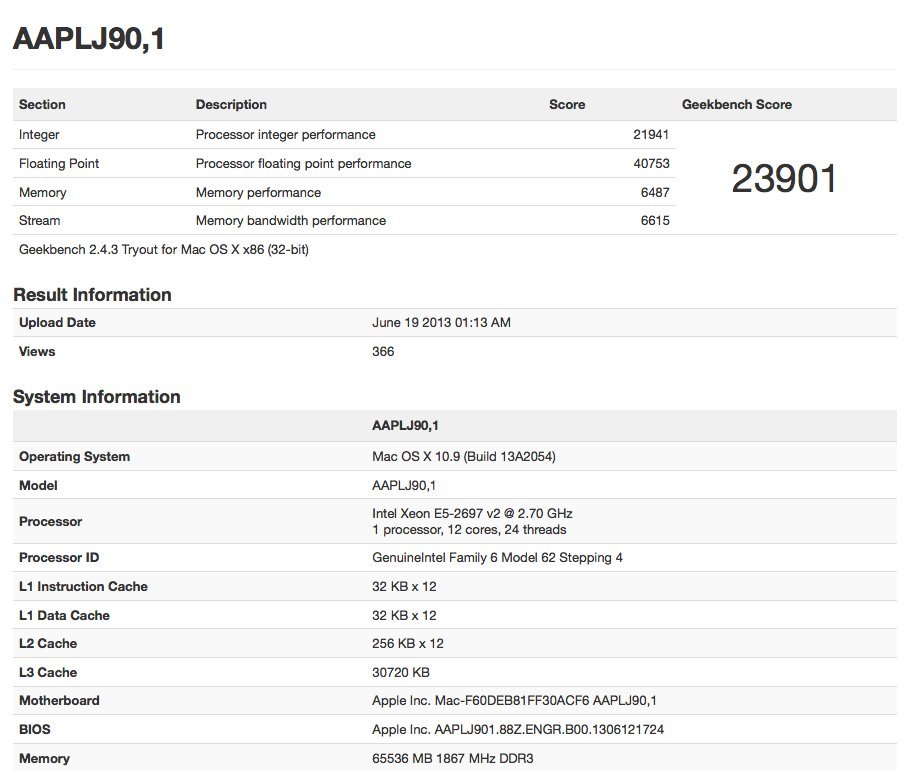The image size is (906, 783).
Task: Click the Geekbench 2.4.3 Tryout version text
Action: pyautogui.click(x=163, y=250)
